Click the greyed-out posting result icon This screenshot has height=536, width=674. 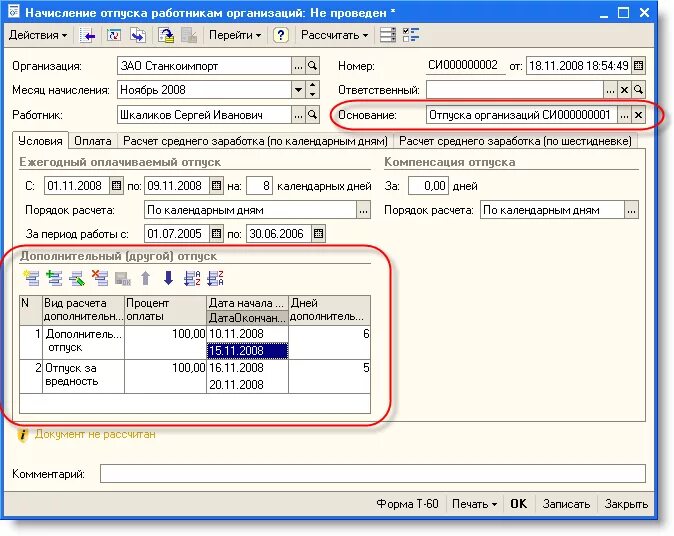click(x=189, y=35)
